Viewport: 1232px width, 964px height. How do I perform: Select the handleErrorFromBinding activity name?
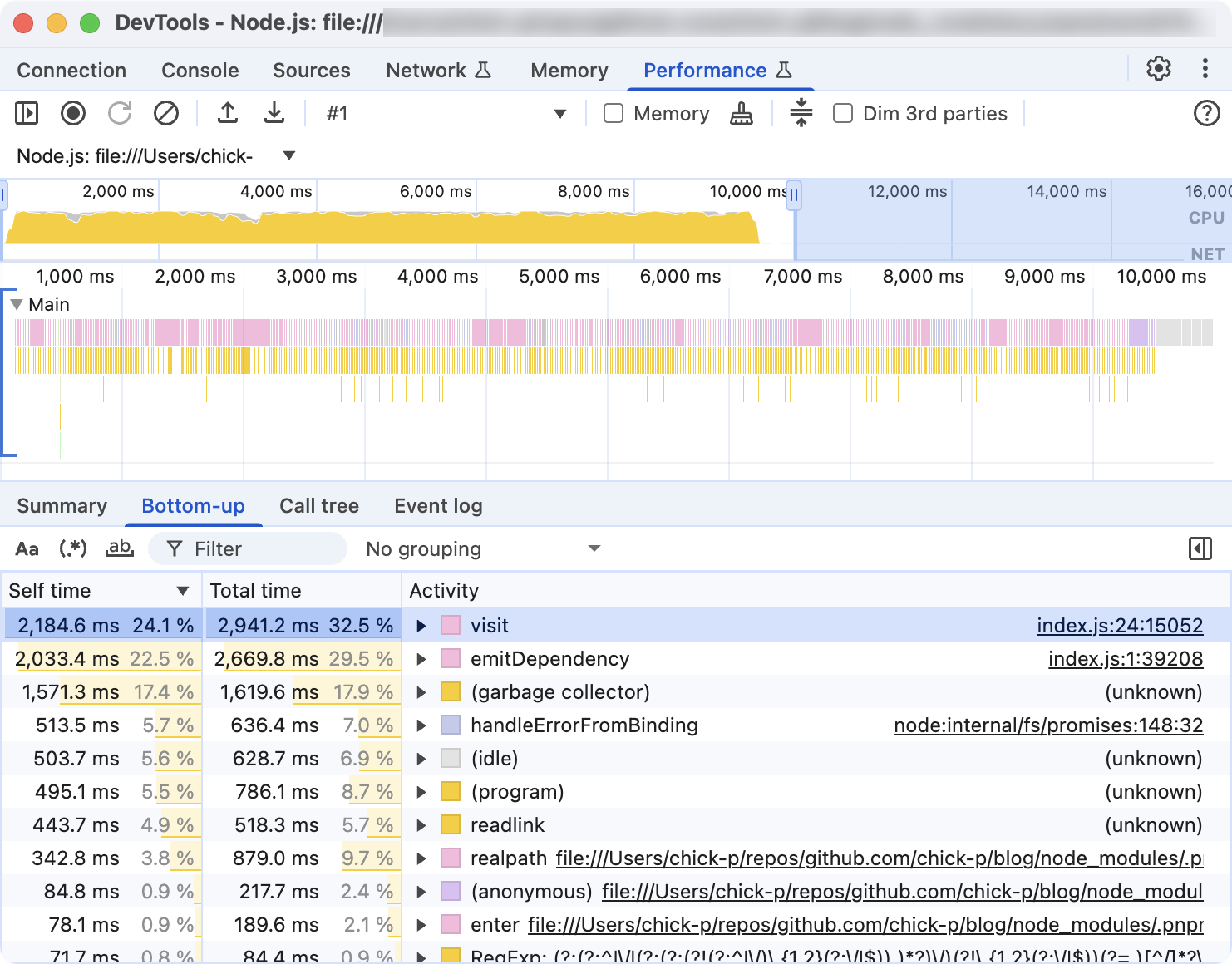click(x=584, y=725)
